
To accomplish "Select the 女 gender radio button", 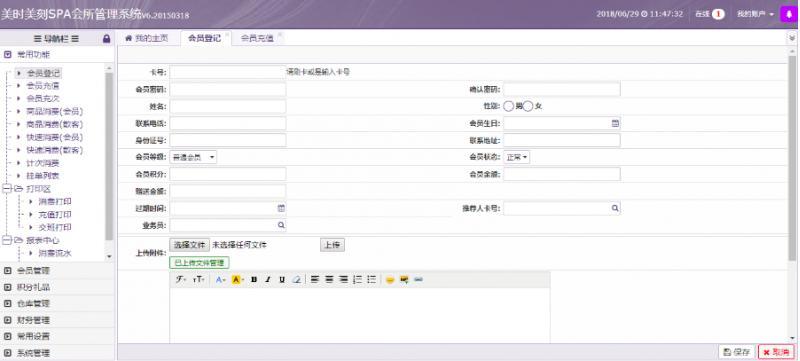I will tap(528, 106).
